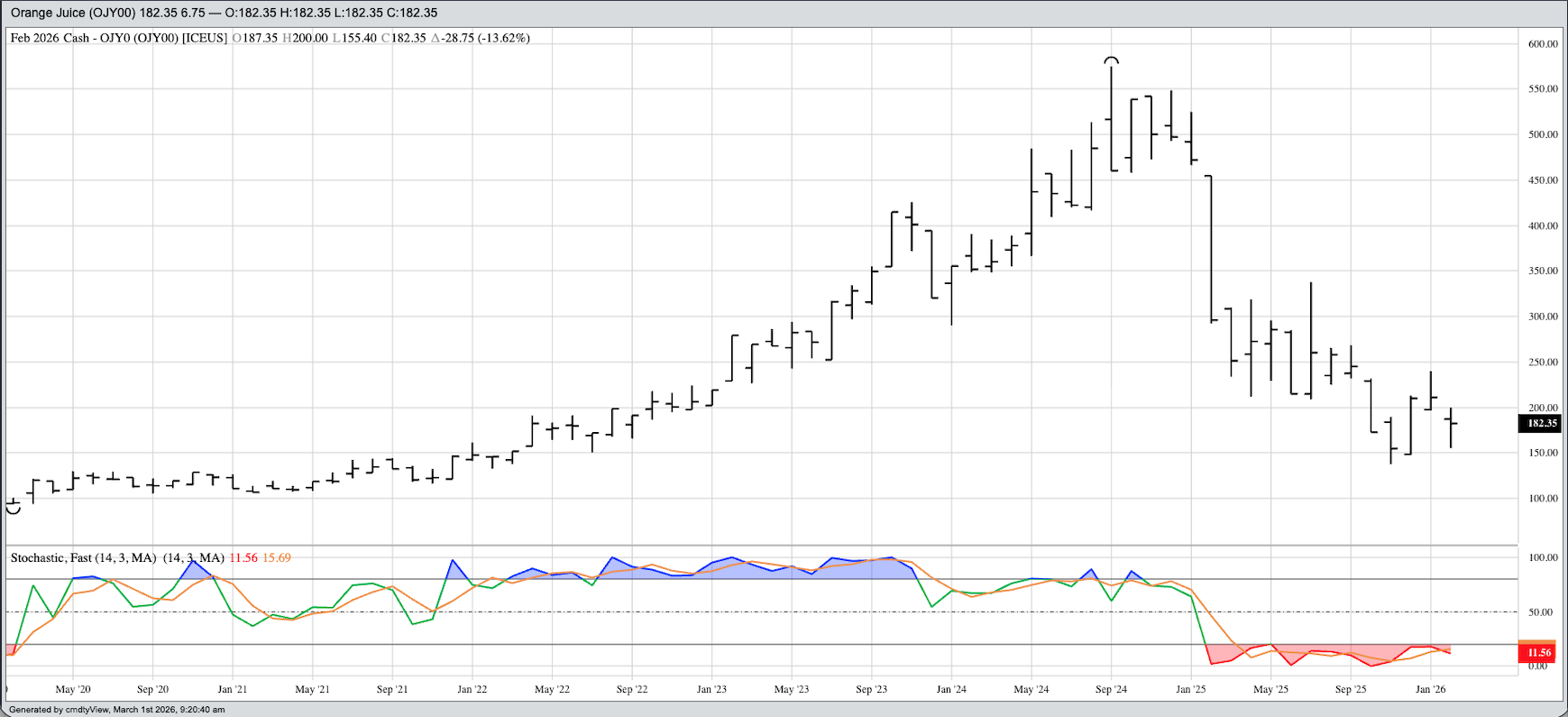Viewport: 1568px width, 717px height.
Task: Click the 50.00 label on stochastic axis
Action: pyautogui.click(x=1539, y=611)
